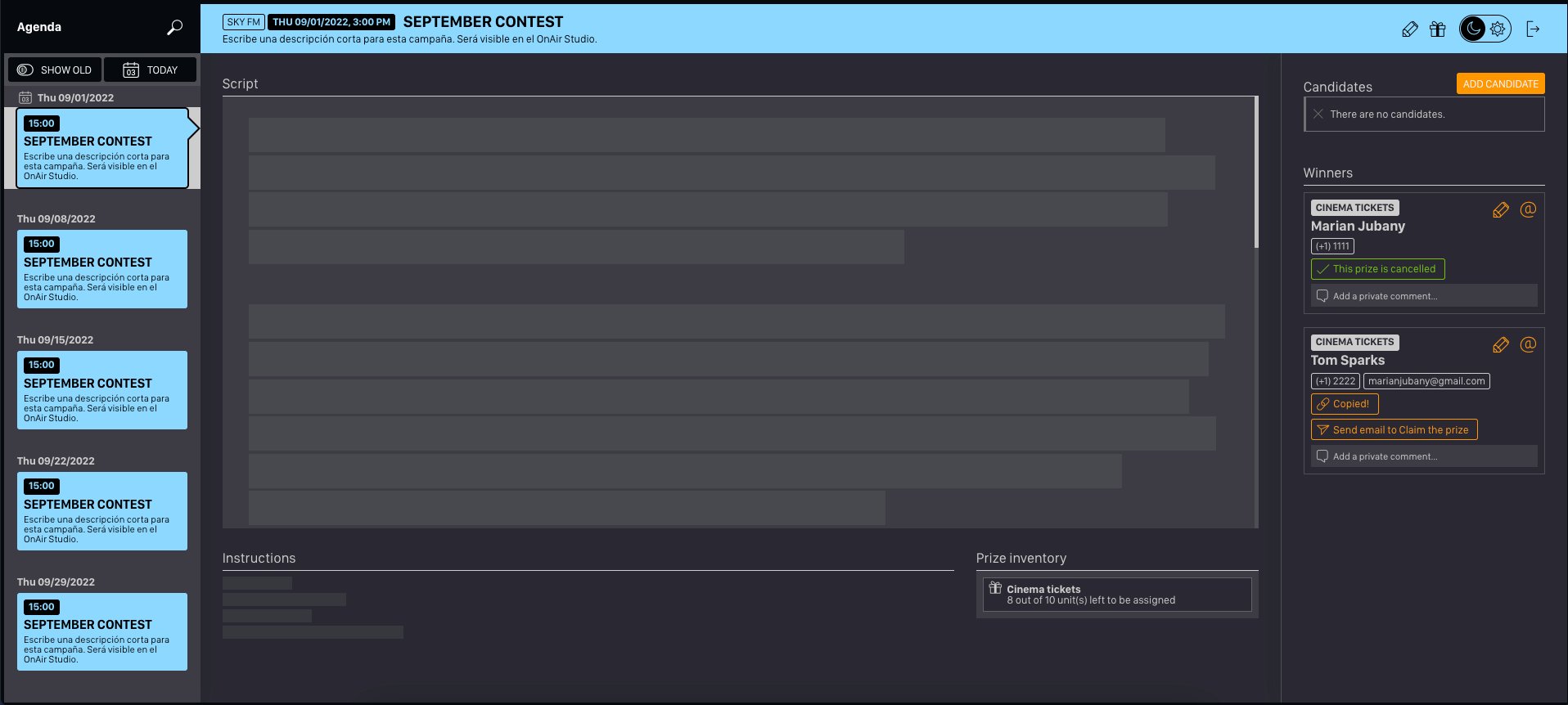Open the SEPTEMBER CONTEST card under Thu 09/15/2022
This screenshot has width=1568, height=705.
click(x=102, y=390)
